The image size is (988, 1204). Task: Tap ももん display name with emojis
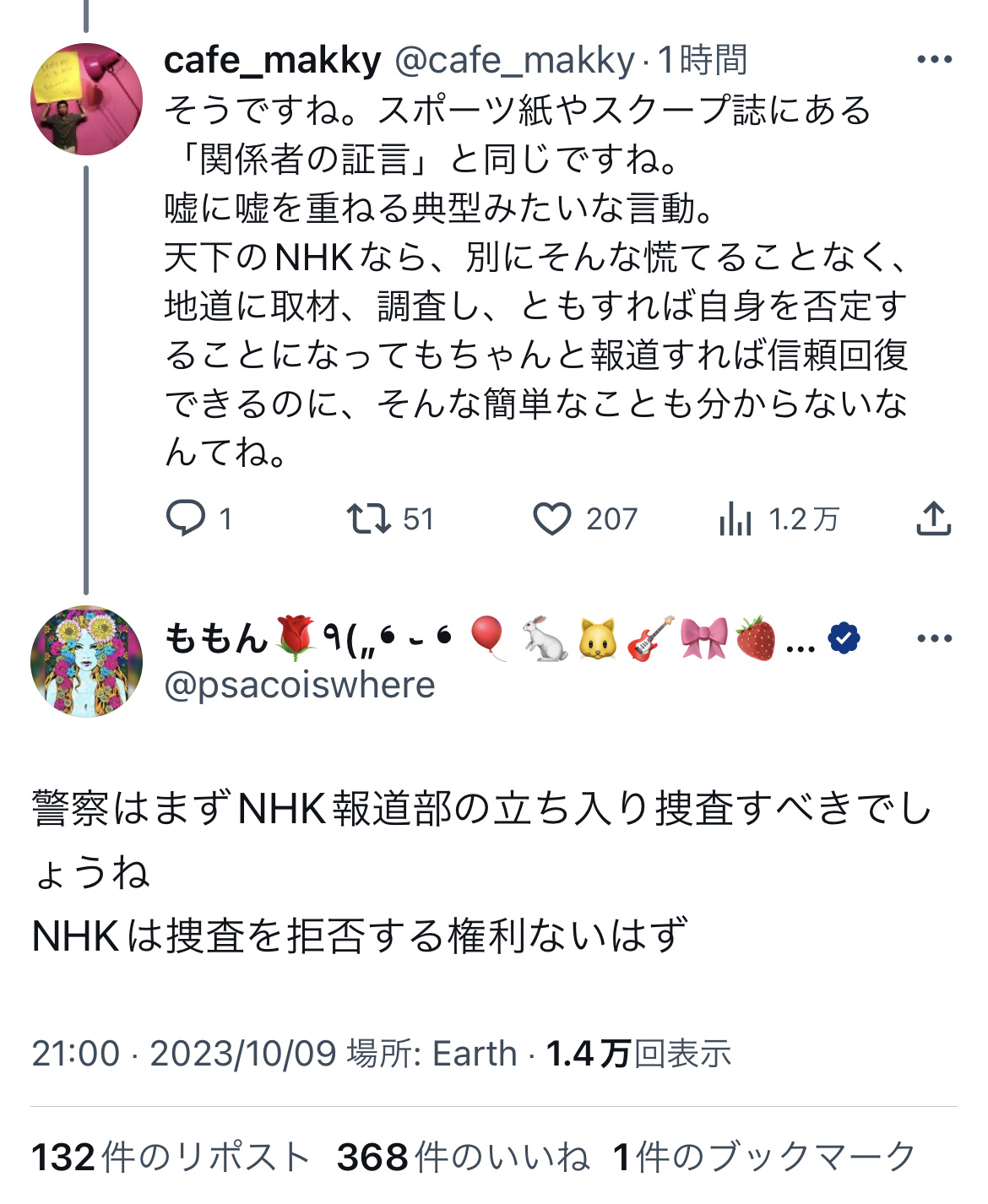coord(490,638)
